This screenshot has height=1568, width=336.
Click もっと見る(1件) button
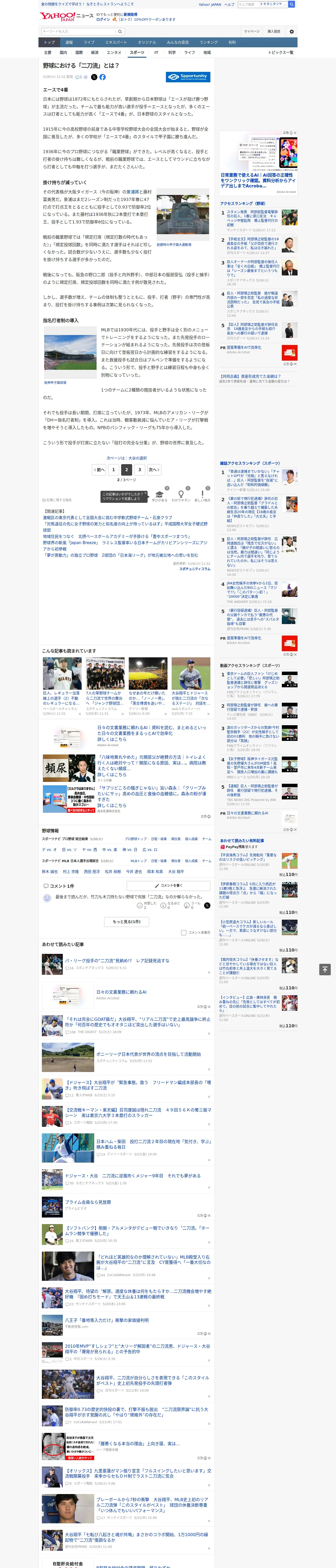(127, 921)
